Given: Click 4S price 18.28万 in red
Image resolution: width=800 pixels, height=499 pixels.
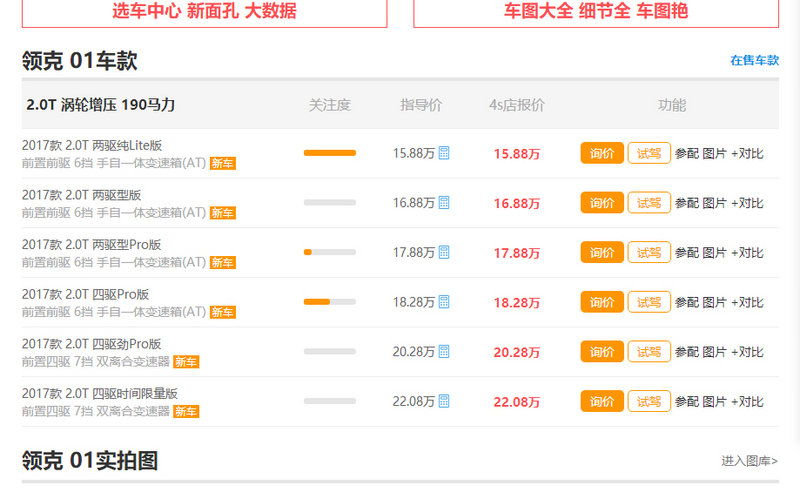Looking at the screenshot, I should 517,303.
